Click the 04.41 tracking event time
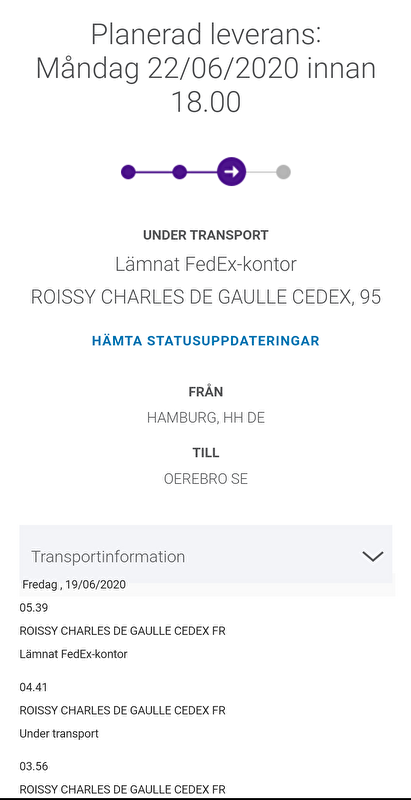The height and width of the screenshot is (800, 411). (34, 687)
